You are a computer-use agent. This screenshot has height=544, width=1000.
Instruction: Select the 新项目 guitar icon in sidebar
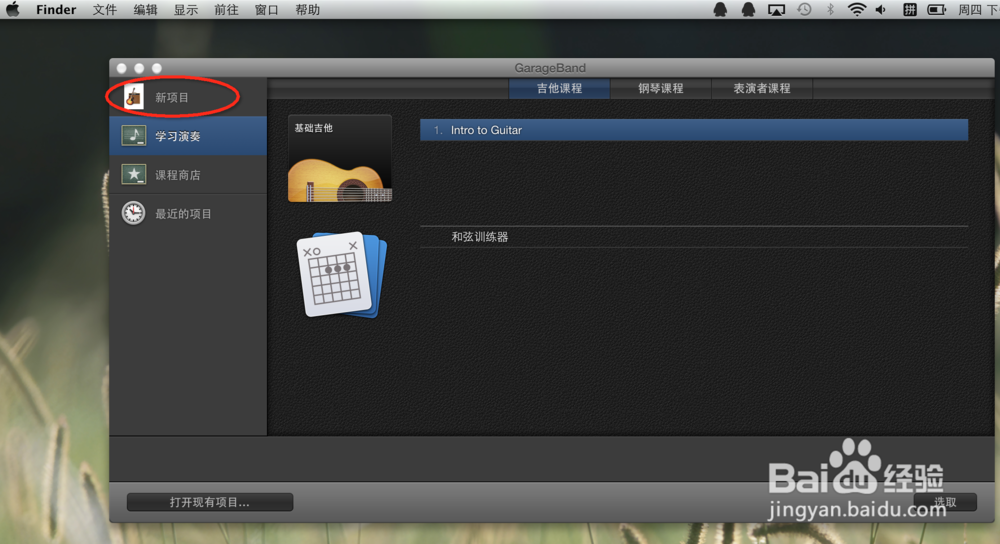click(x=133, y=97)
